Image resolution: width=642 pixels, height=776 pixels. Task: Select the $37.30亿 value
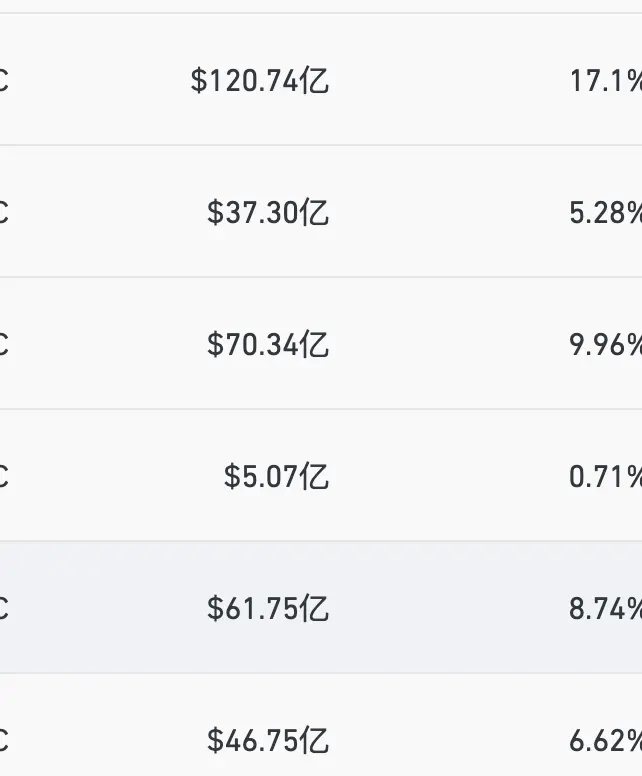(268, 213)
